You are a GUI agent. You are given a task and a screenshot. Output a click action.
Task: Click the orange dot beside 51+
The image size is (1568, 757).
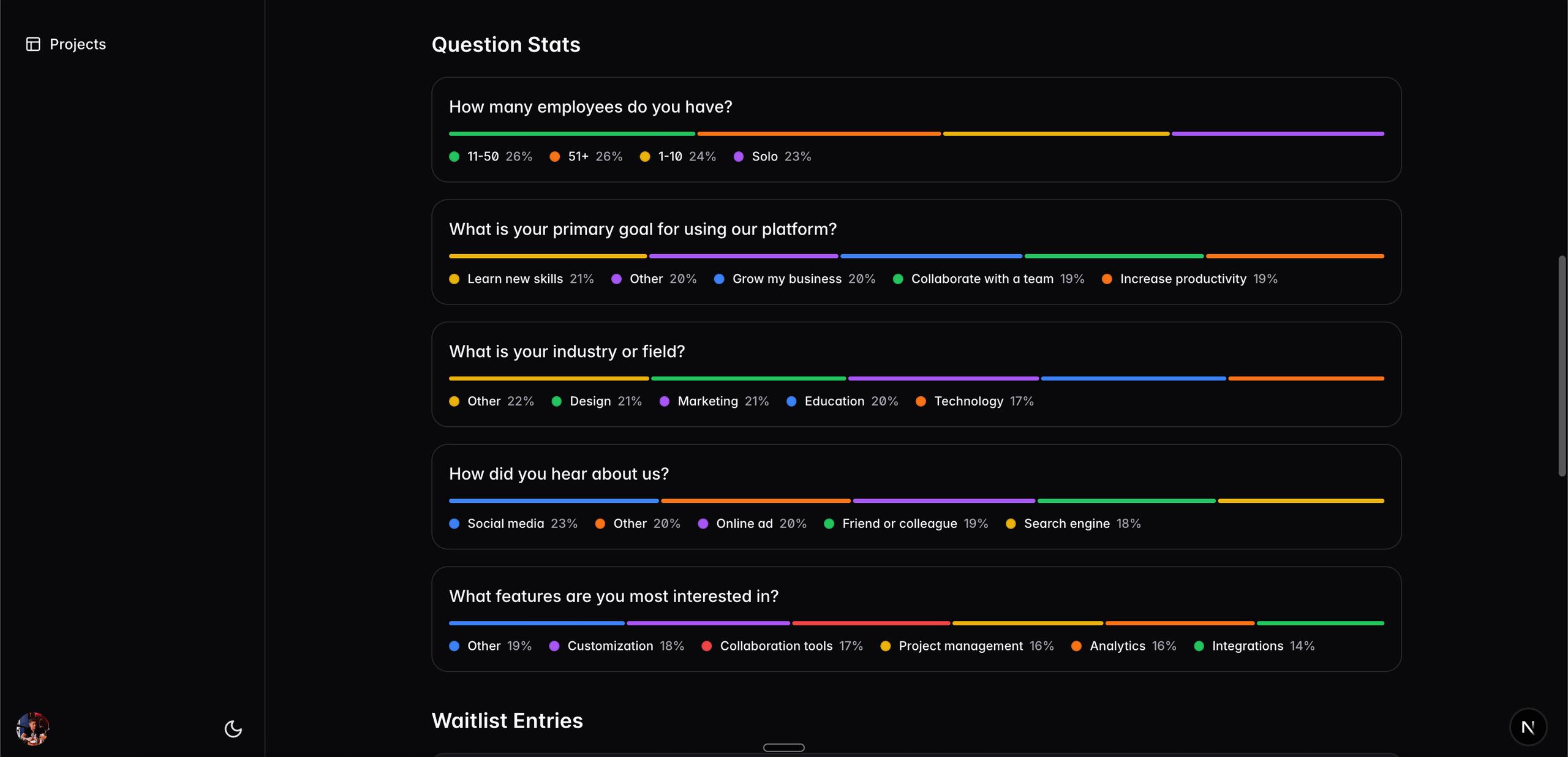555,157
